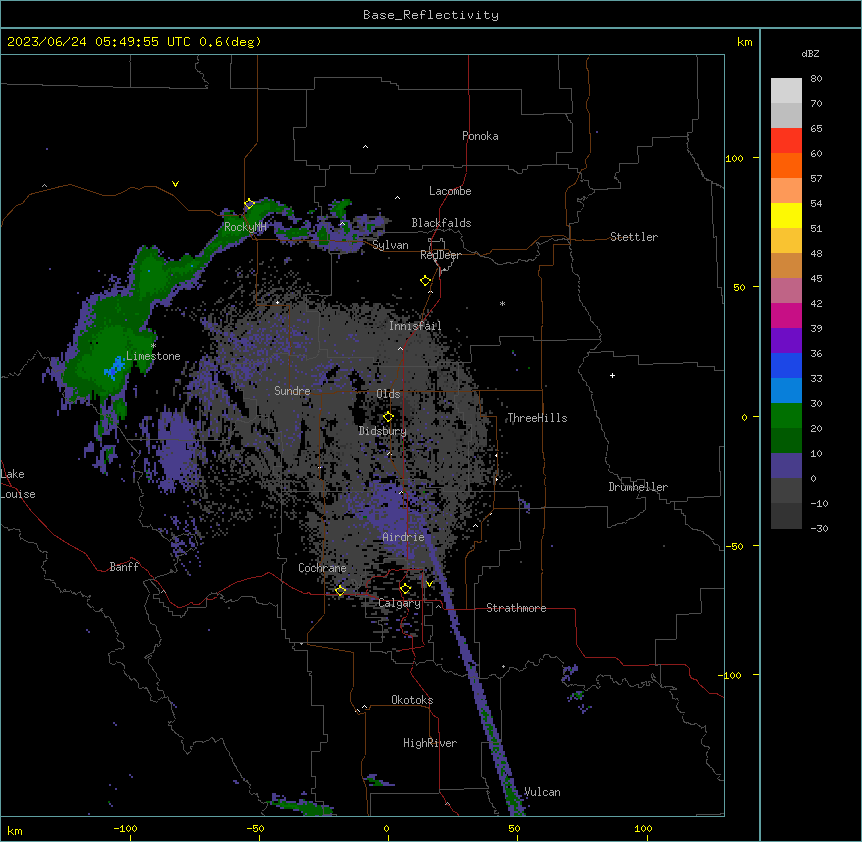Click the dBZ legend heading
Screen dimensions: 862x842
click(810, 54)
